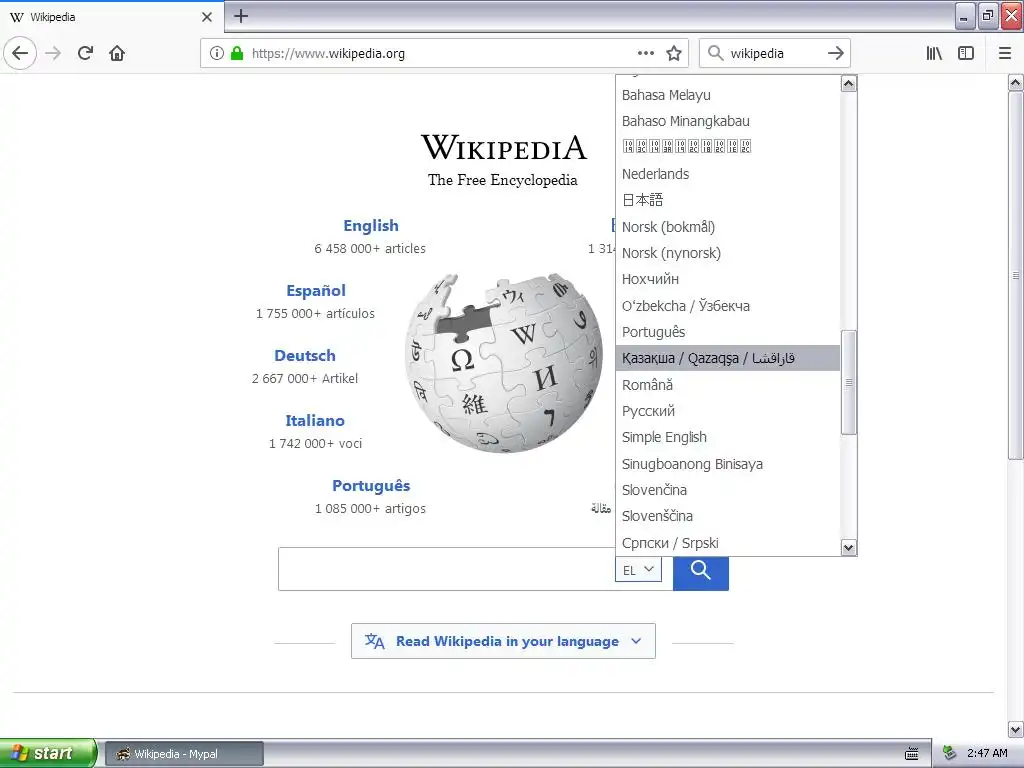Select Slovenčina option
Viewport: 1024px width, 768px height.
728,490
